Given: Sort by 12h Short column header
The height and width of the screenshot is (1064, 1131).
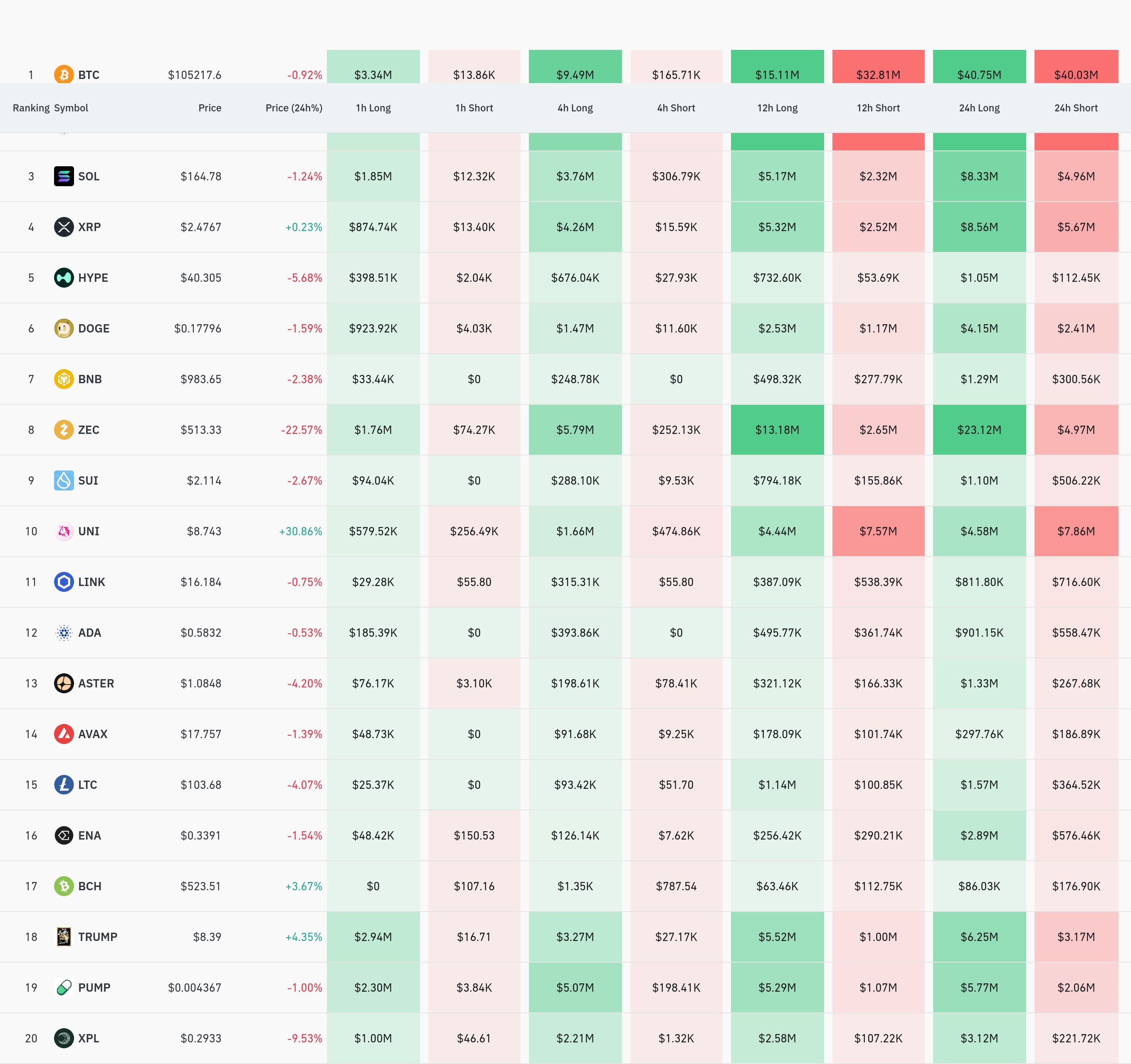Looking at the screenshot, I should point(878,108).
